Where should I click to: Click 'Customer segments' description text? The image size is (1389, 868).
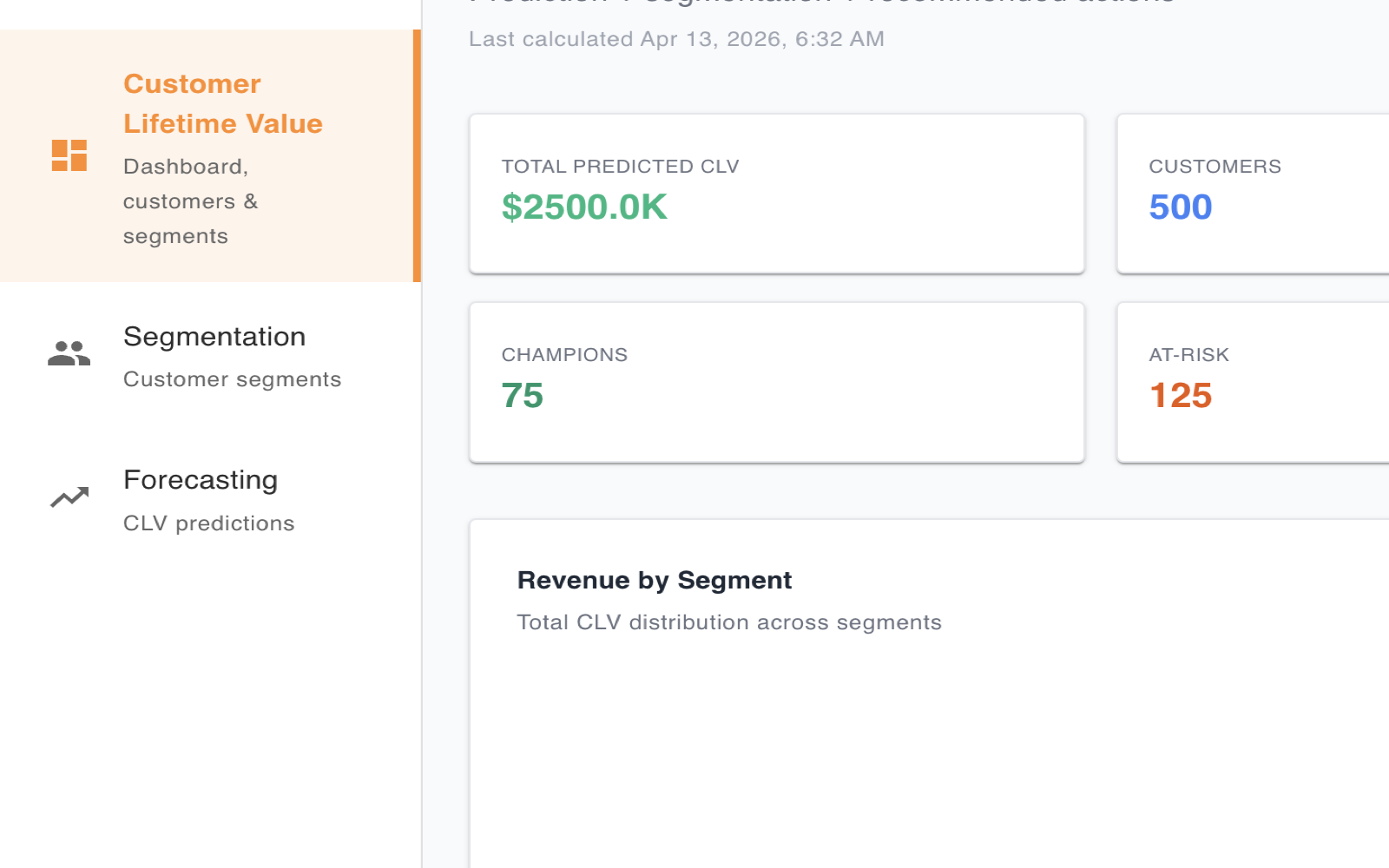tap(232, 379)
